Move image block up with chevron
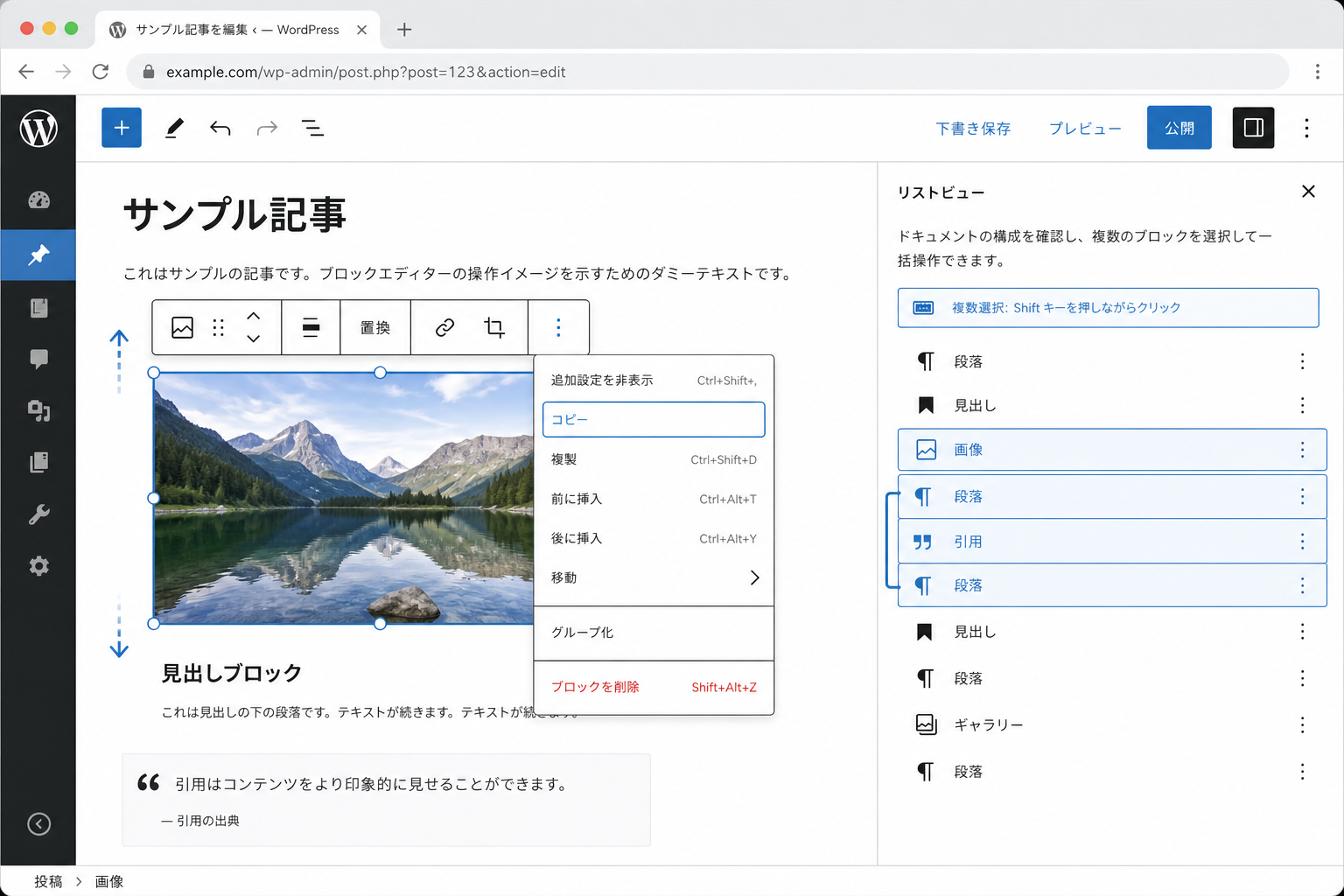The image size is (1344, 896). tap(253, 316)
